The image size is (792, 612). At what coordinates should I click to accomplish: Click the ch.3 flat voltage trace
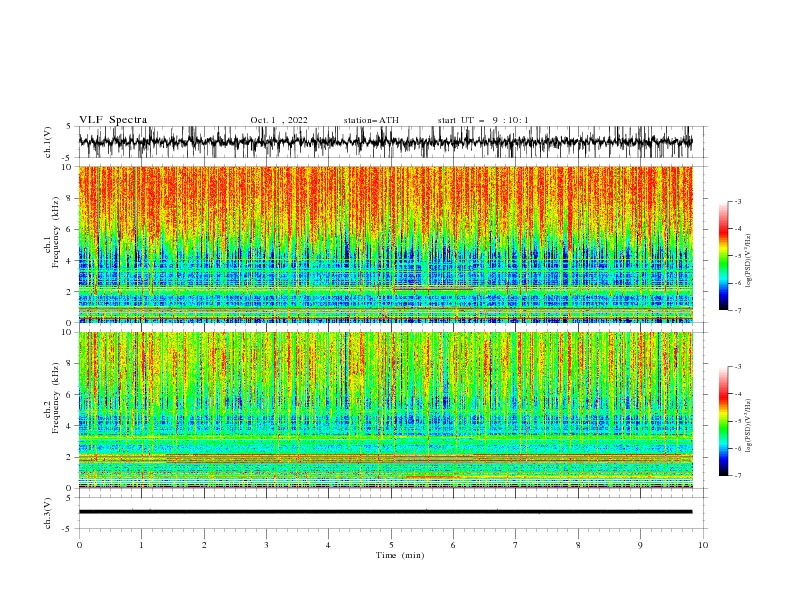point(385,512)
